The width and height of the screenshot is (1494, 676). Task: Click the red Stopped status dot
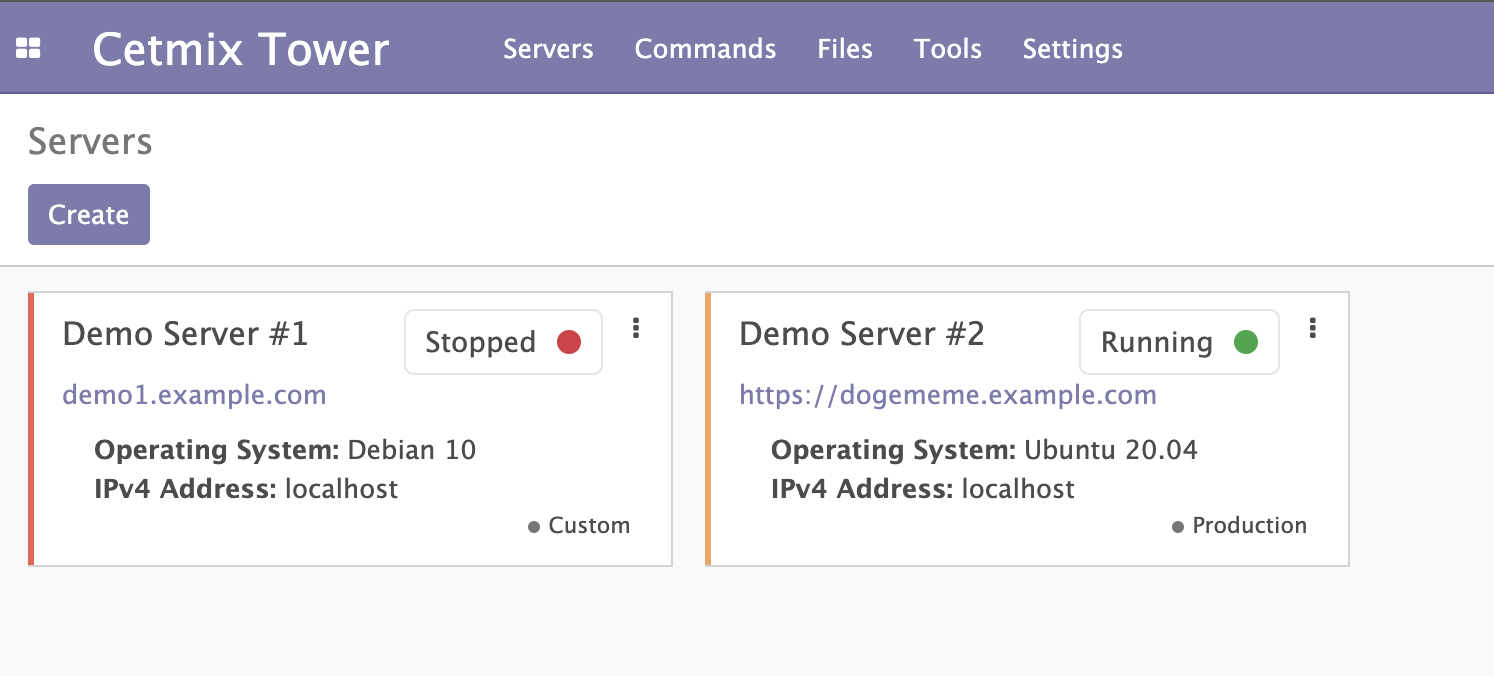click(x=569, y=342)
